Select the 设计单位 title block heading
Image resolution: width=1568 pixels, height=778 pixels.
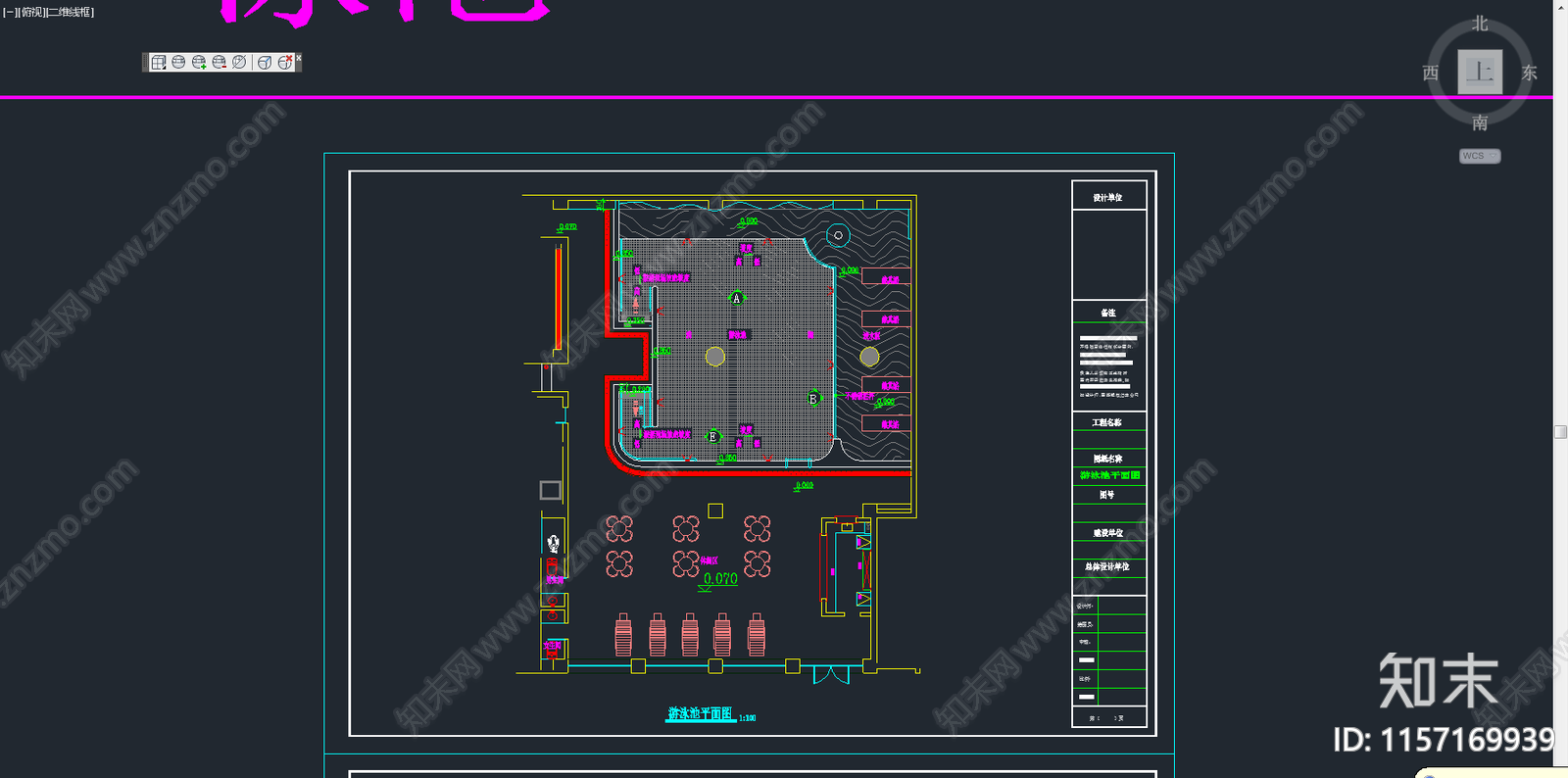tap(1108, 198)
